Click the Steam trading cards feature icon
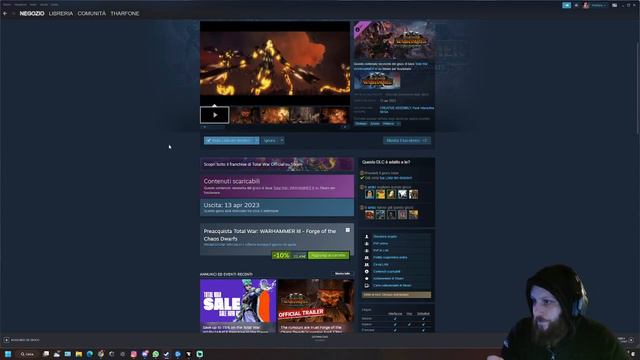The width and height of the screenshot is (640, 360). (367, 285)
